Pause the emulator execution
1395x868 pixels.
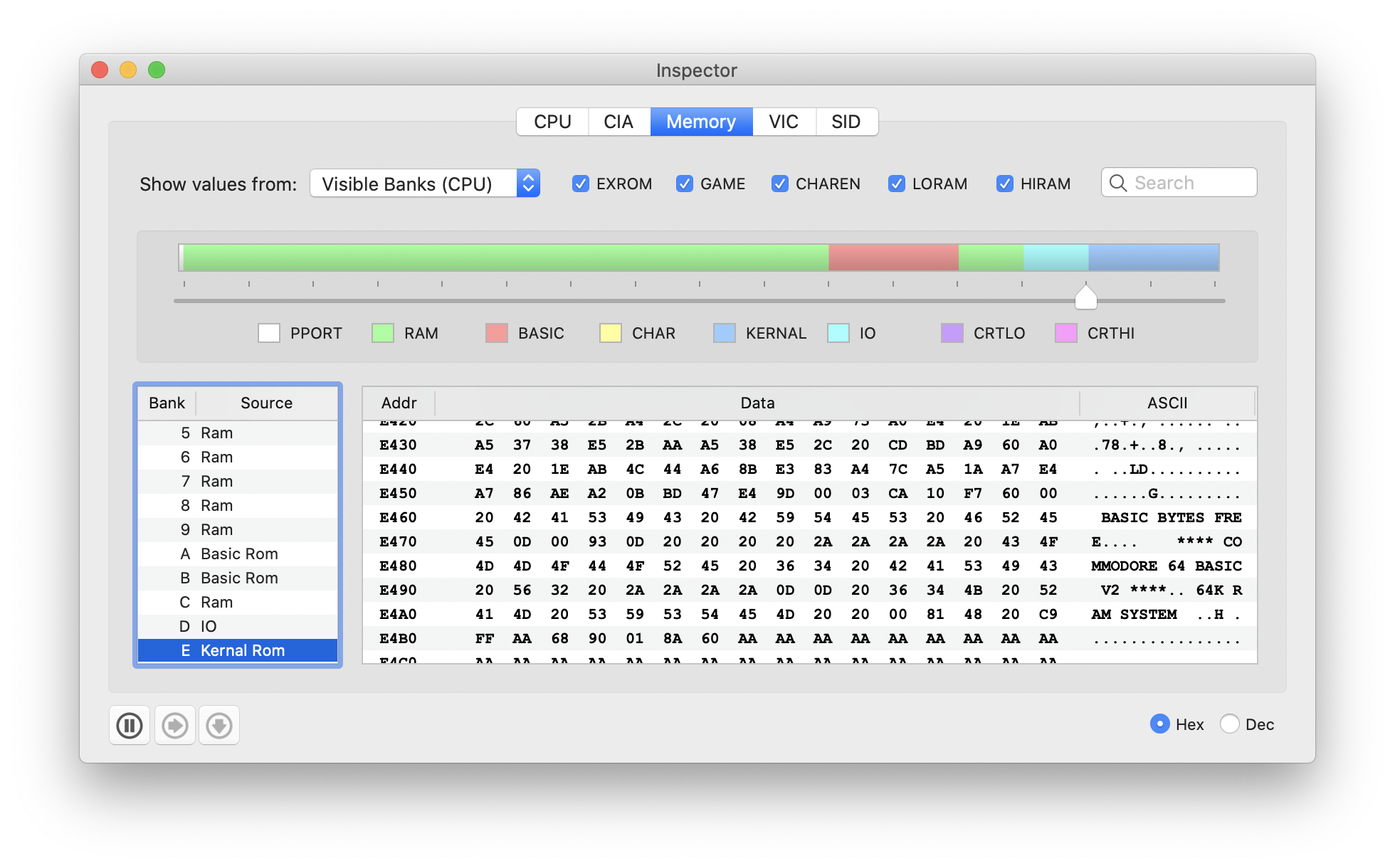pyautogui.click(x=129, y=725)
